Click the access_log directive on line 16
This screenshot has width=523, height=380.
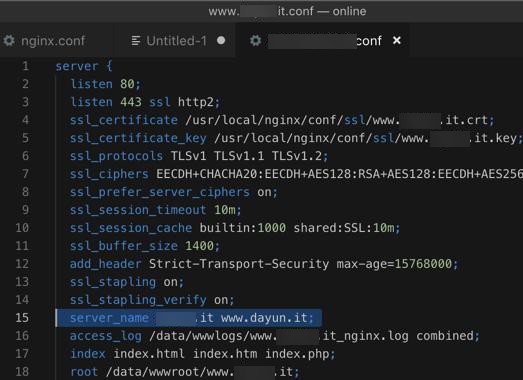(105, 336)
